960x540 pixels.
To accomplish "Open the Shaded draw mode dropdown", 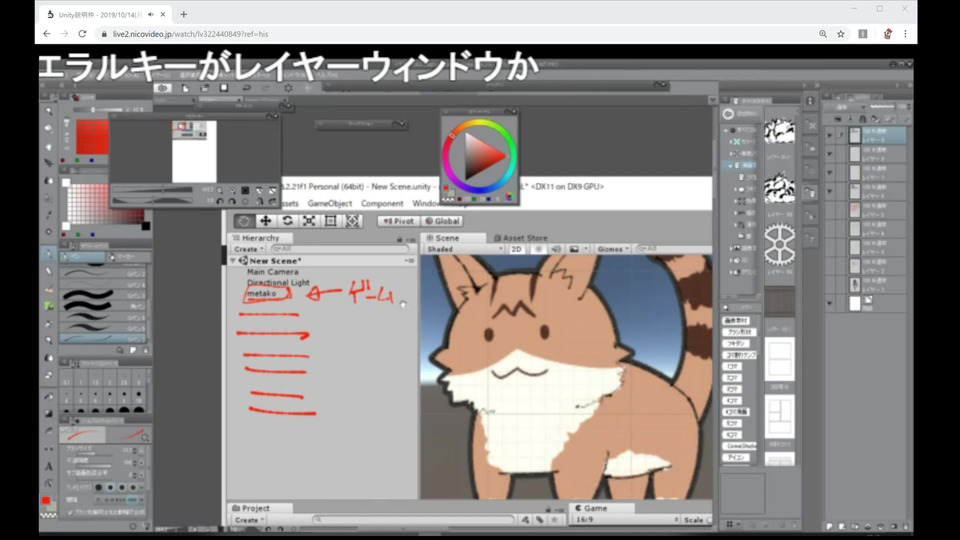I will point(464,249).
